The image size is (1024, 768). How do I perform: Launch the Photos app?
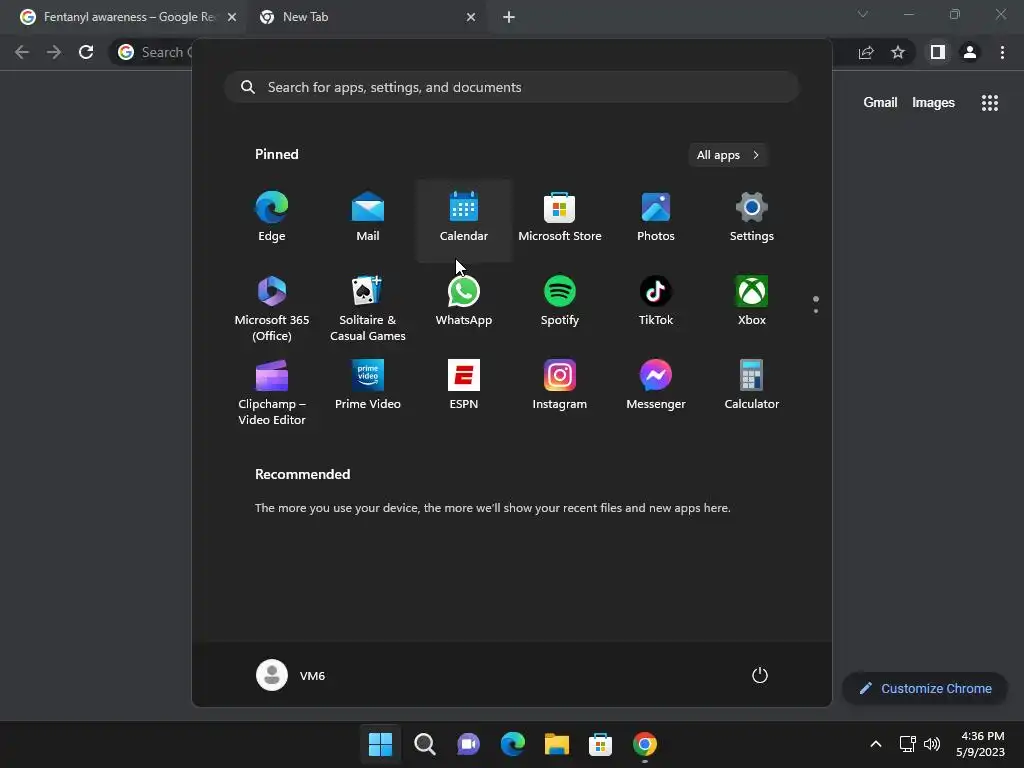click(656, 217)
